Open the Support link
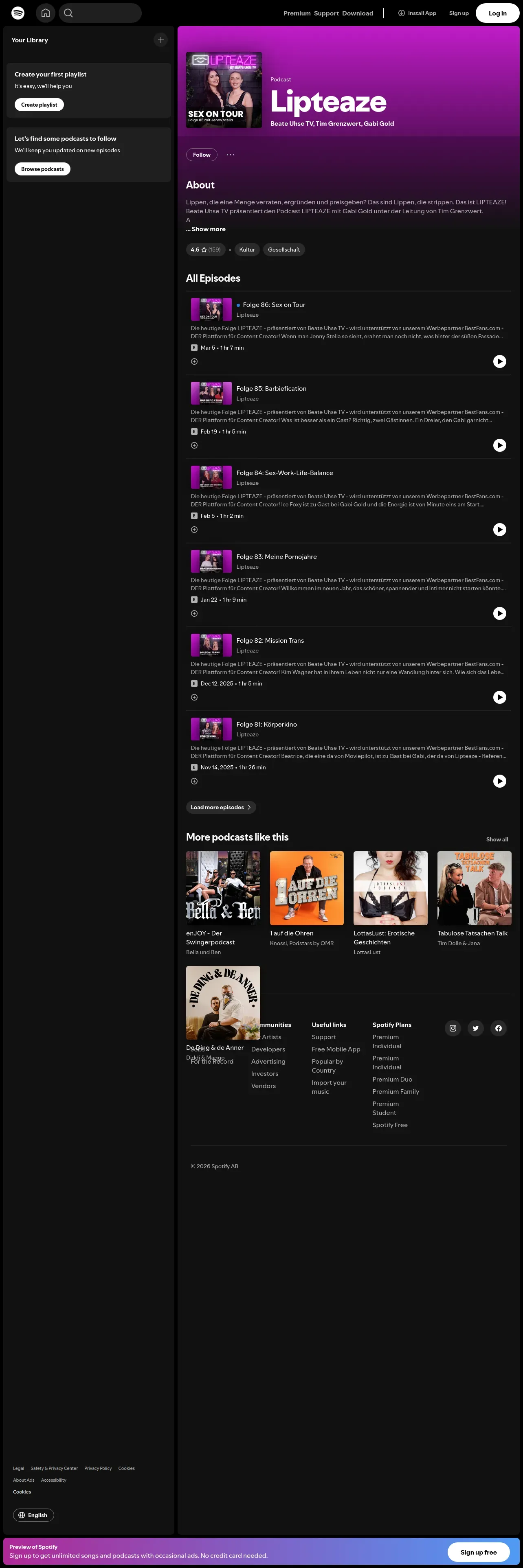Image resolution: width=523 pixels, height=1568 pixels. click(326, 13)
